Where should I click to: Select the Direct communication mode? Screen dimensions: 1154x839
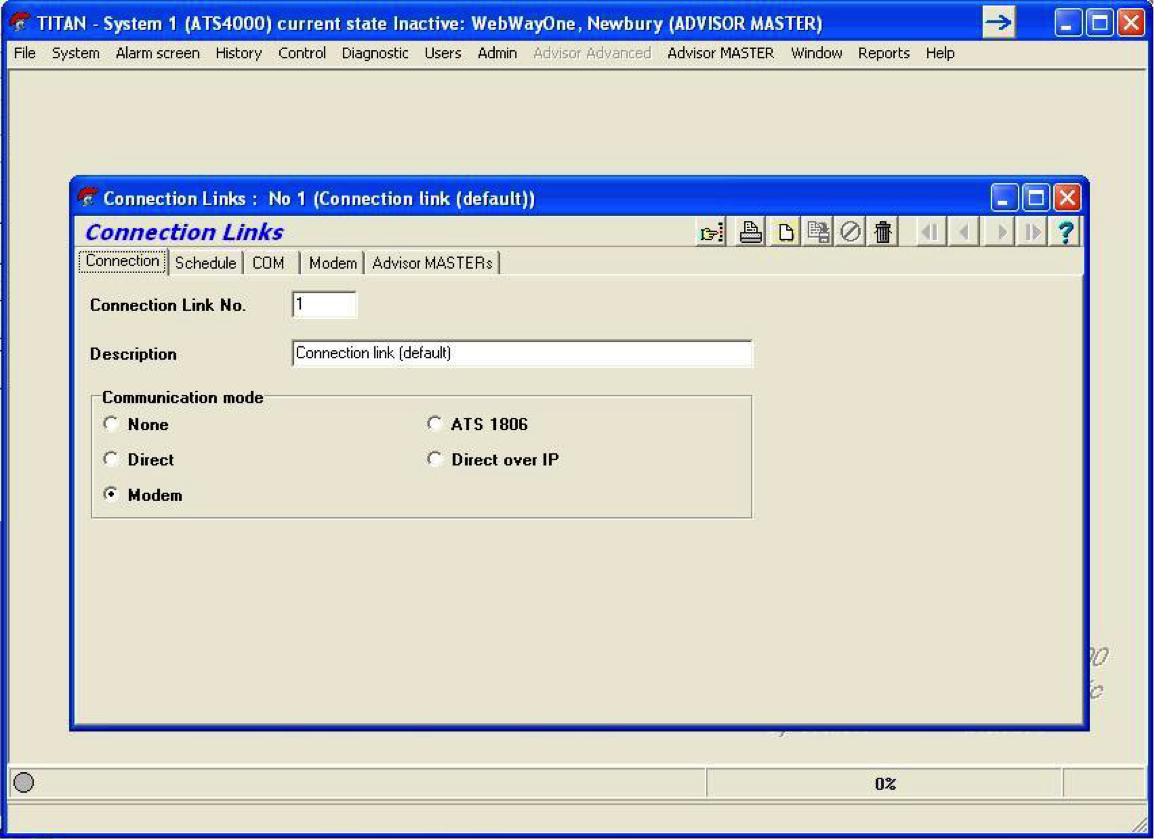pyautogui.click(x=112, y=460)
